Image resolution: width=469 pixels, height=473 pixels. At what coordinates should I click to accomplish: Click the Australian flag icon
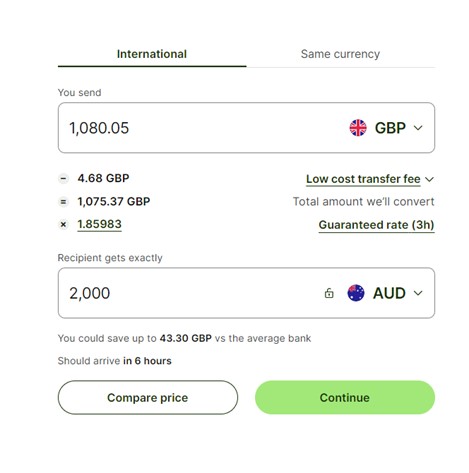point(356,293)
